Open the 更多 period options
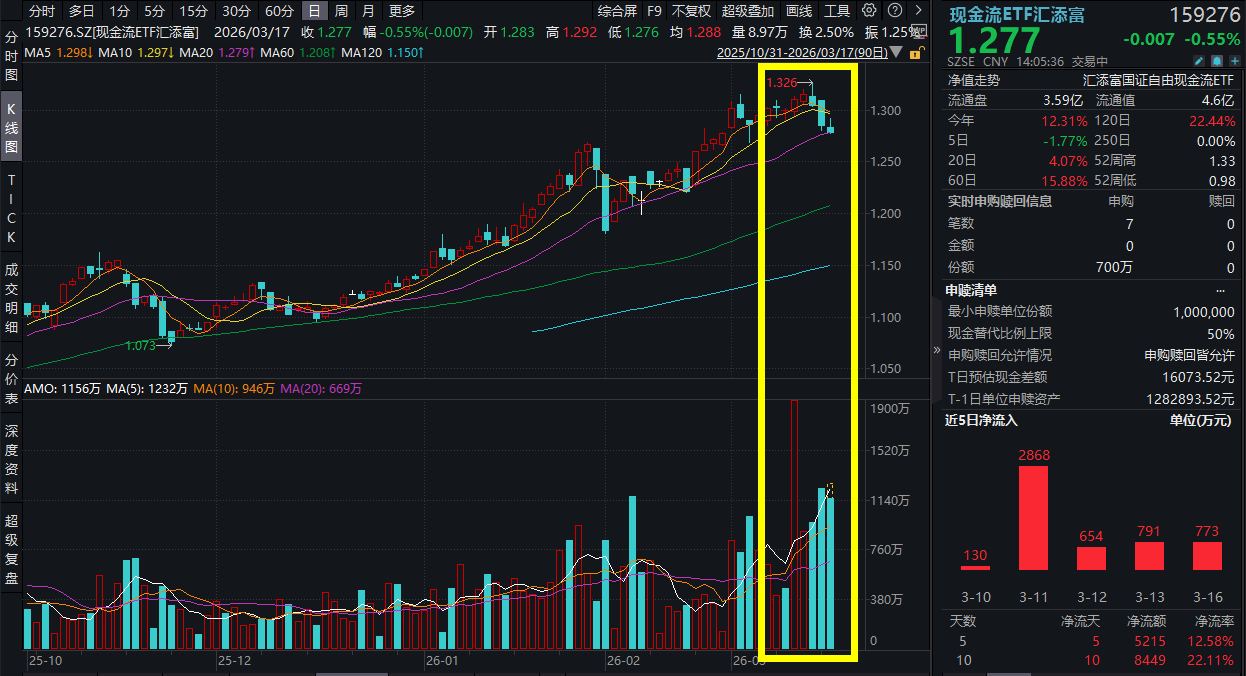The width and height of the screenshot is (1246, 676). 402,11
